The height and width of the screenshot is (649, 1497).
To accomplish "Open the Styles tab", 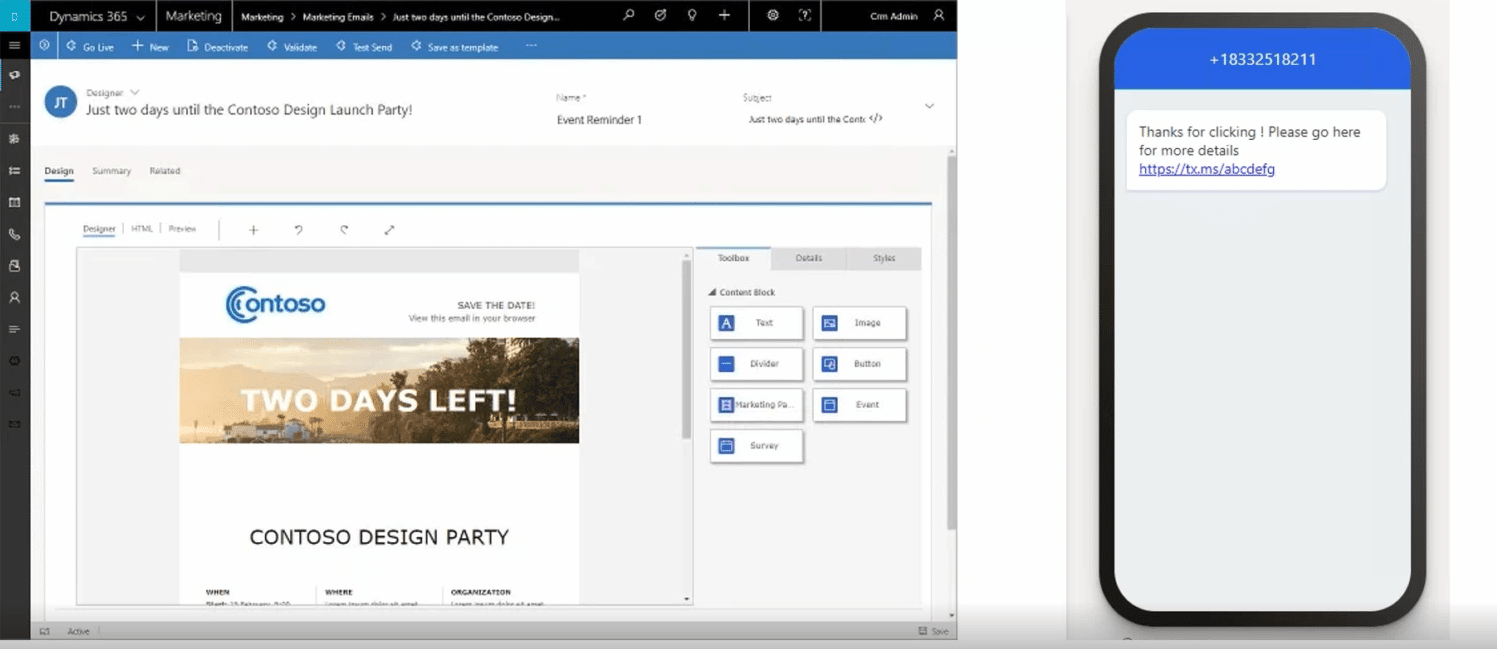I will pos(884,258).
